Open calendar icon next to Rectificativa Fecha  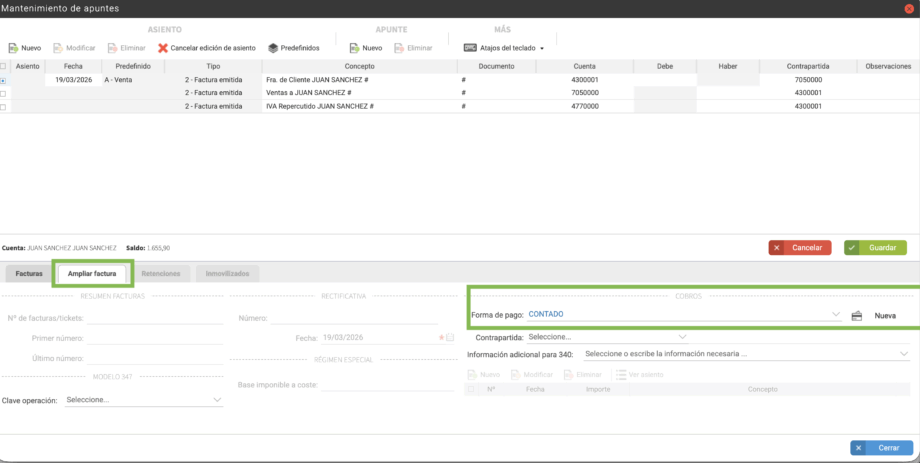tap(451, 337)
